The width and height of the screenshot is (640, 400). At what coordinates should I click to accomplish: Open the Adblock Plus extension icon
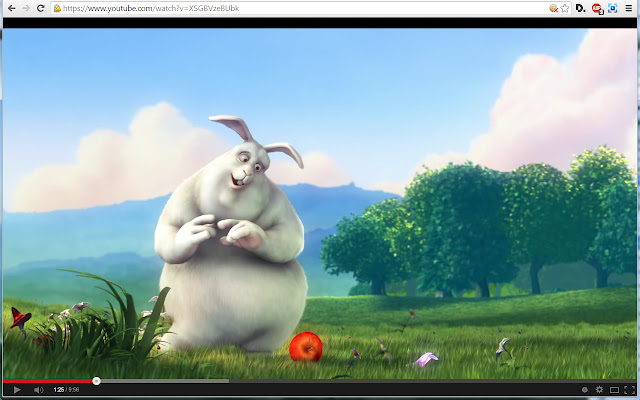click(598, 9)
